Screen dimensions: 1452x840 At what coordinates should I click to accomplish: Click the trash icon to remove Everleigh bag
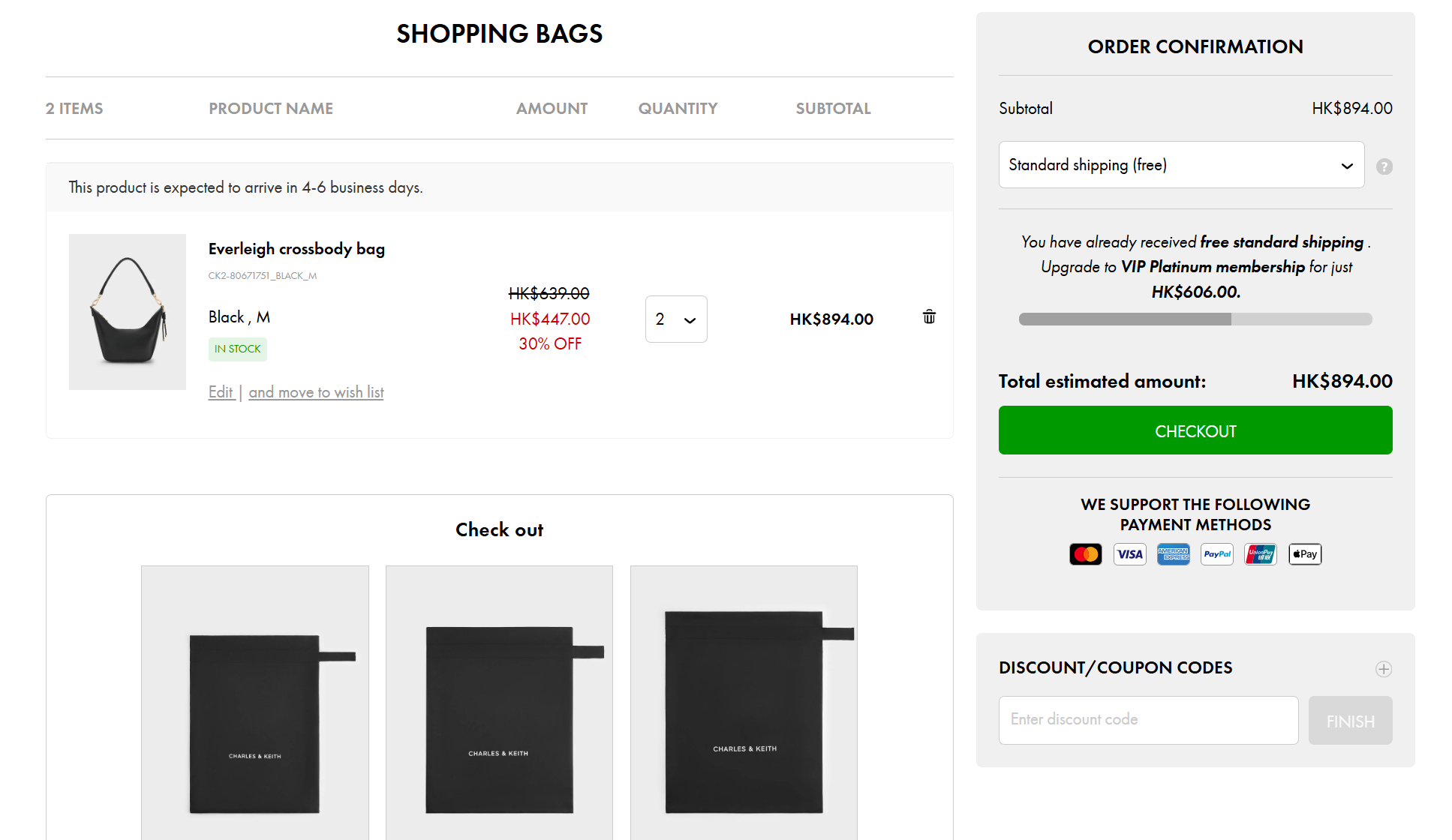coord(928,317)
